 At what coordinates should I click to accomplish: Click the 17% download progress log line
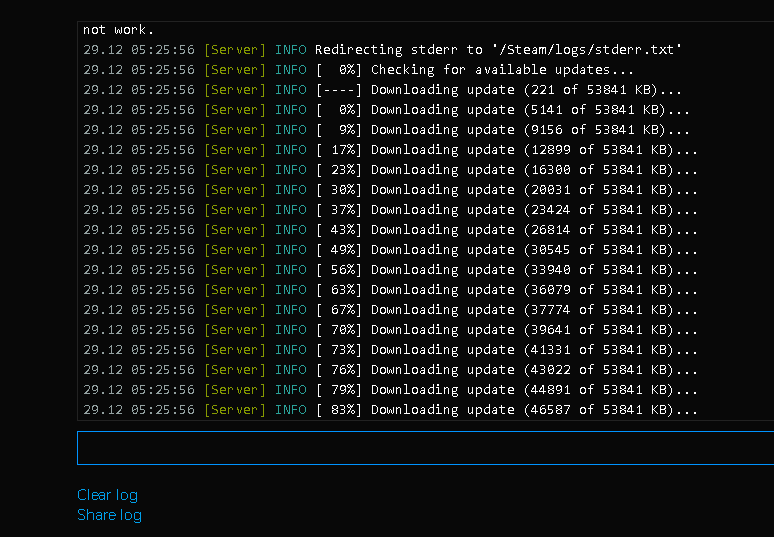click(390, 150)
